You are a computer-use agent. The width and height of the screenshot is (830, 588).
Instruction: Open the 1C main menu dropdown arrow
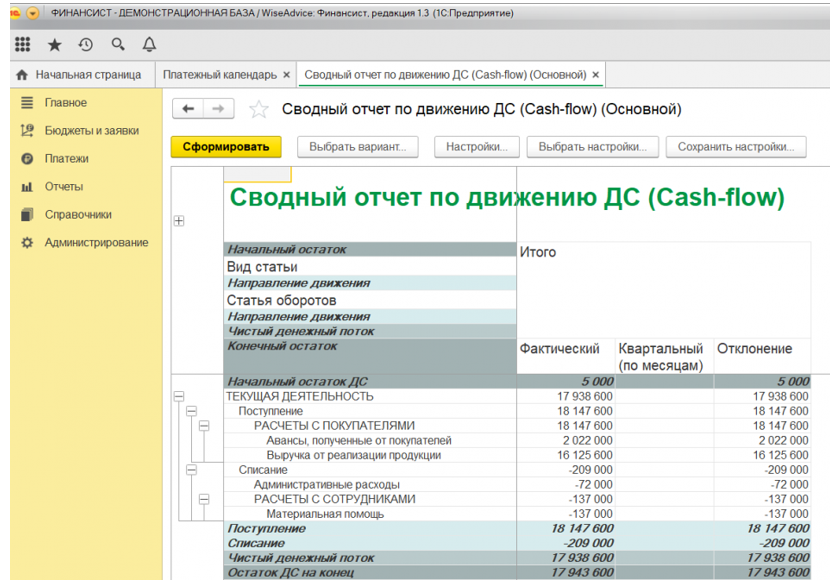click(33, 13)
